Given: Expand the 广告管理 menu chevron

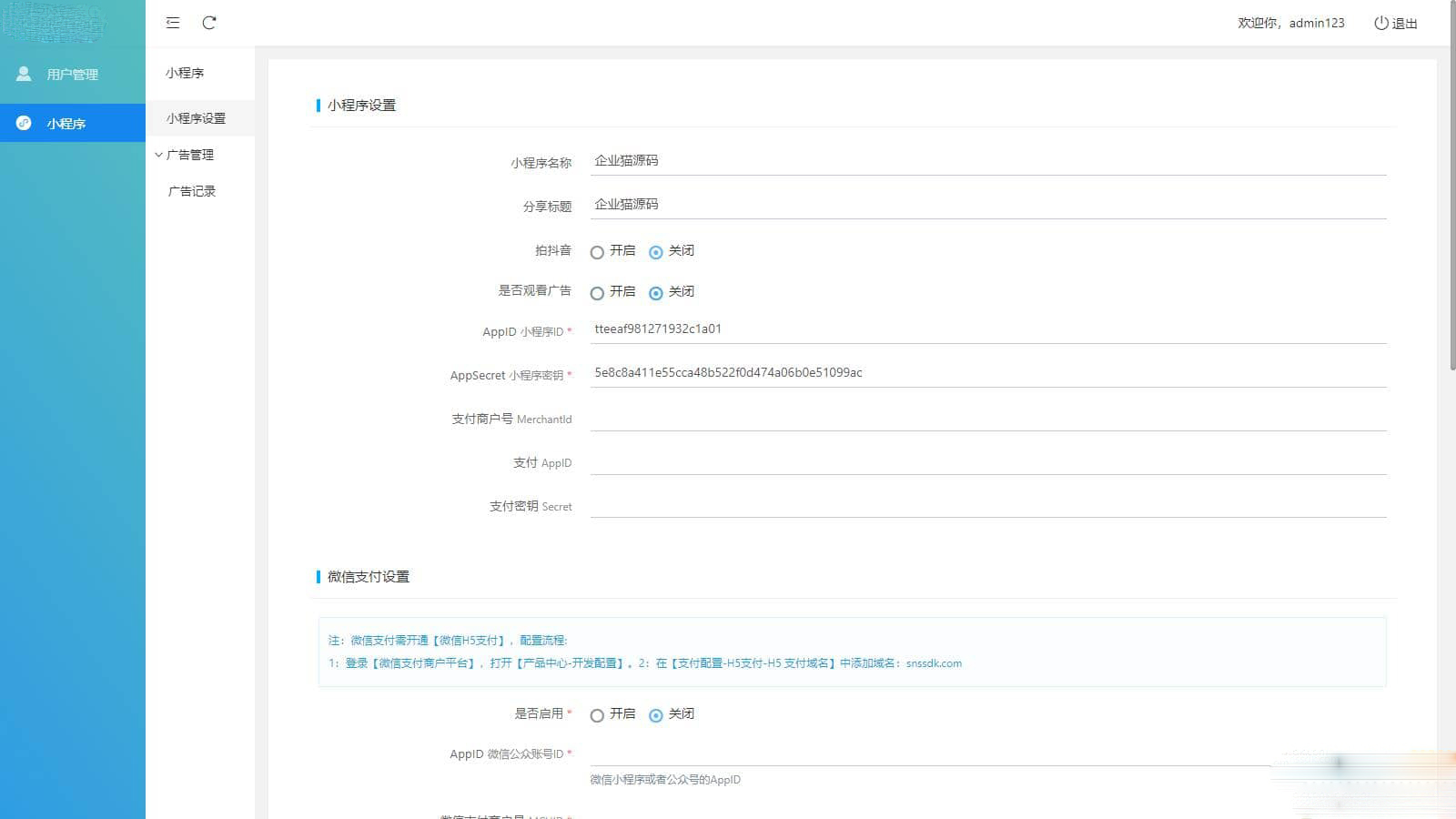Looking at the screenshot, I should pyautogui.click(x=159, y=155).
